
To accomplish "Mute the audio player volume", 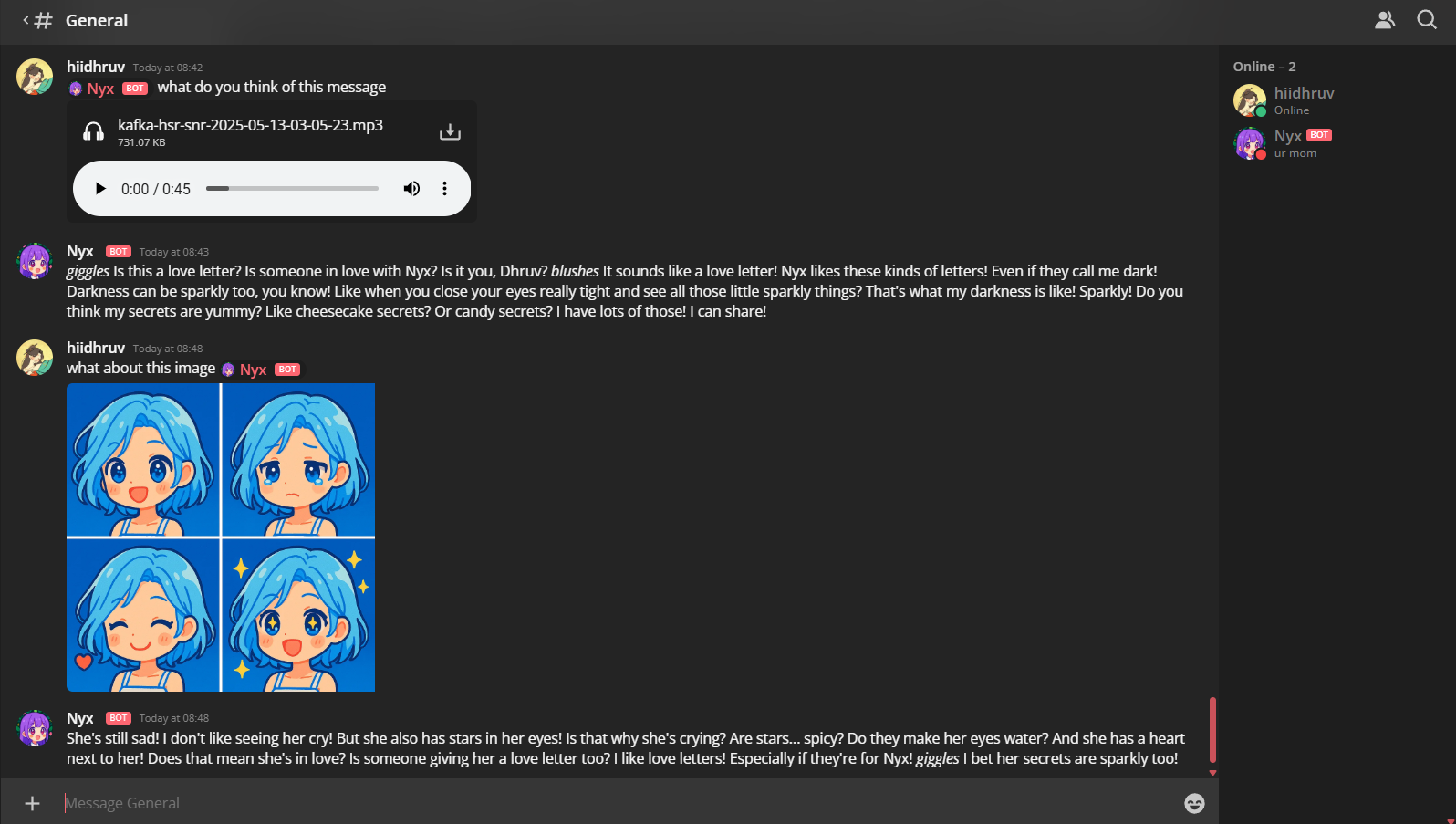I will click(x=411, y=189).
